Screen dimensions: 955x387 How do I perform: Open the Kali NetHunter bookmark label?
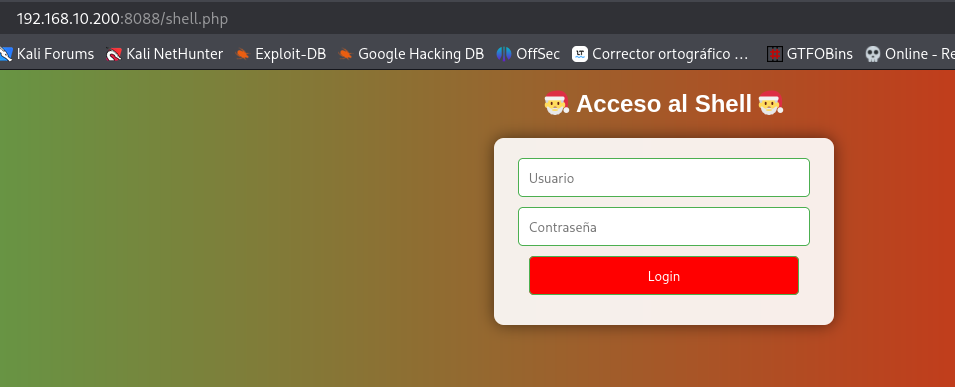[x=175, y=54]
